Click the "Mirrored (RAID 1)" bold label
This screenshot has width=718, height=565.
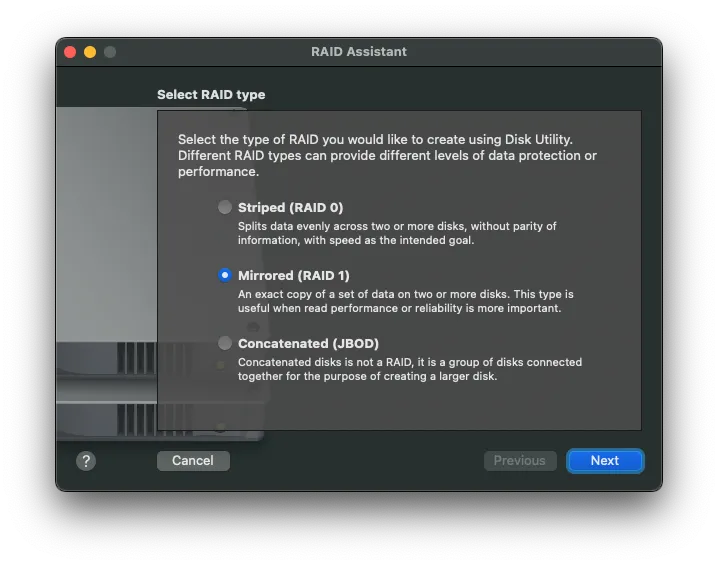click(x=293, y=275)
